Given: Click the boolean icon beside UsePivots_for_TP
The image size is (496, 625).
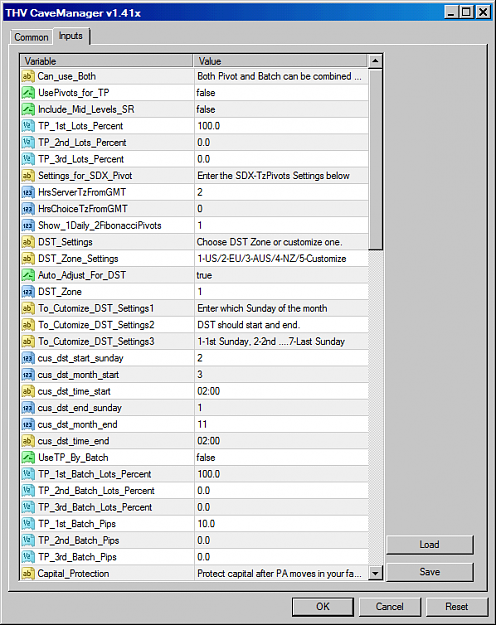Looking at the screenshot, I should tap(28, 93).
